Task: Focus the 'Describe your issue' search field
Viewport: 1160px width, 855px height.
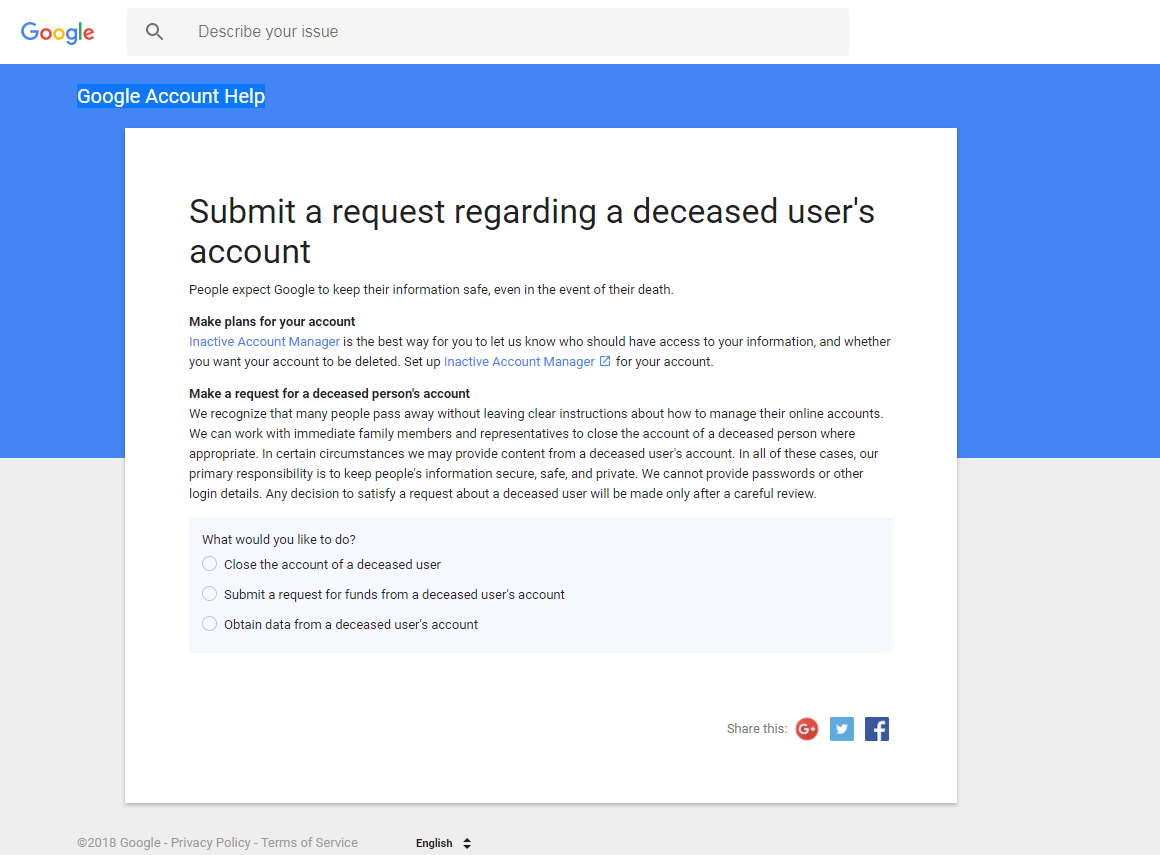Action: point(500,32)
